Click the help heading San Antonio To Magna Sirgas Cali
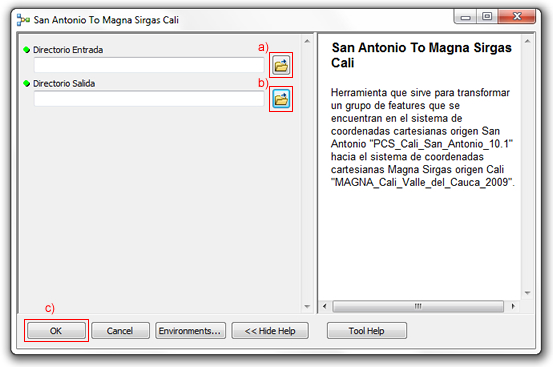553x367 pixels. coord(421,55)
